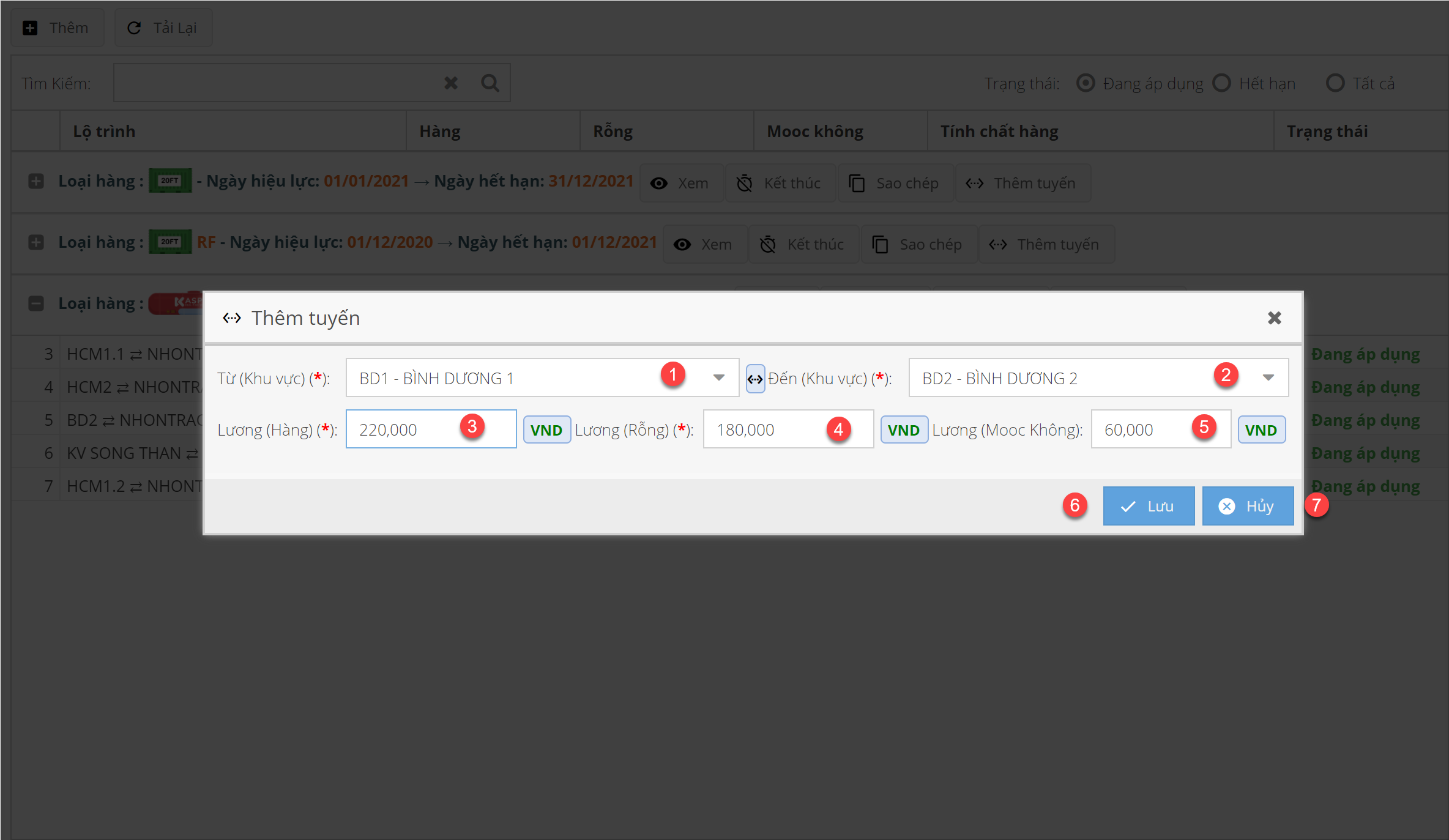
Task: Close the Thêm tuyến dialog with X
Action: coord(1274,318)
